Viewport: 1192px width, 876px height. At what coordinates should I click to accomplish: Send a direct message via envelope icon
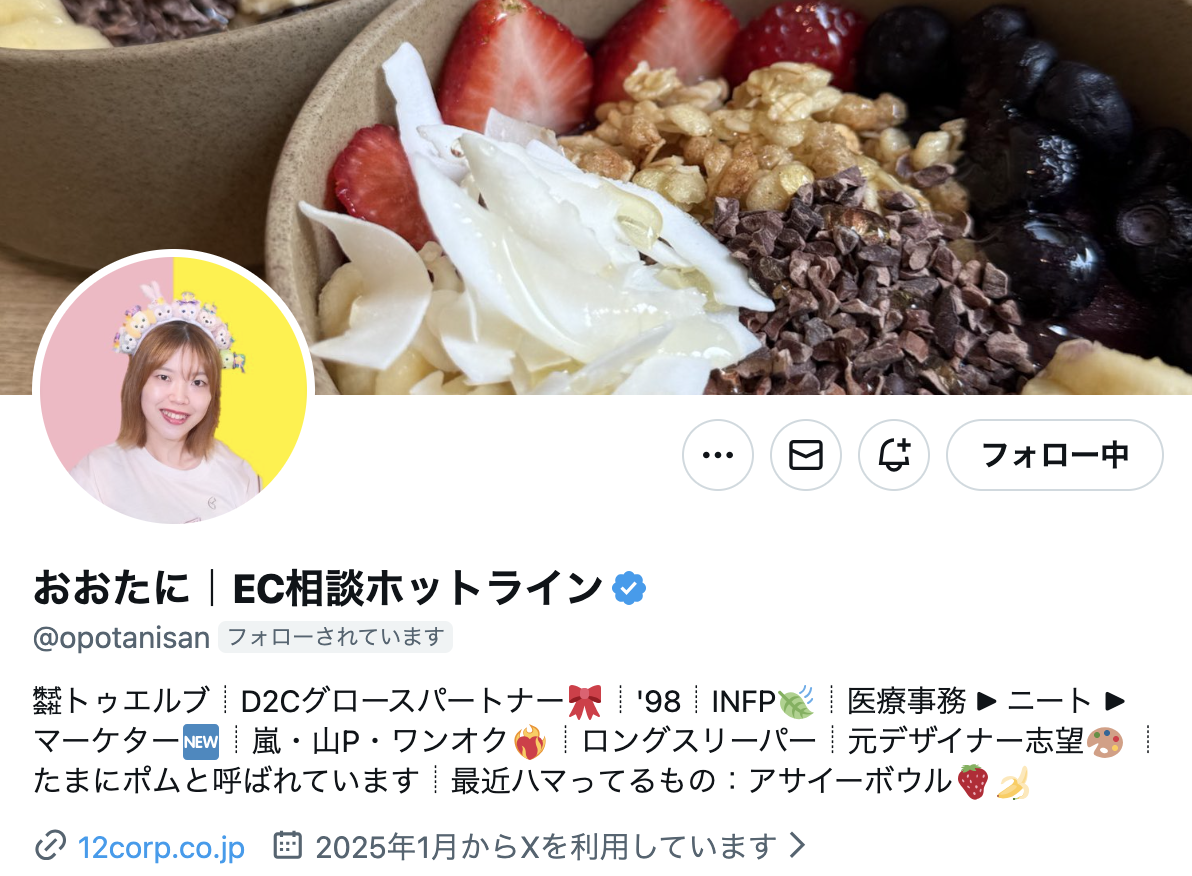point(806,455)
